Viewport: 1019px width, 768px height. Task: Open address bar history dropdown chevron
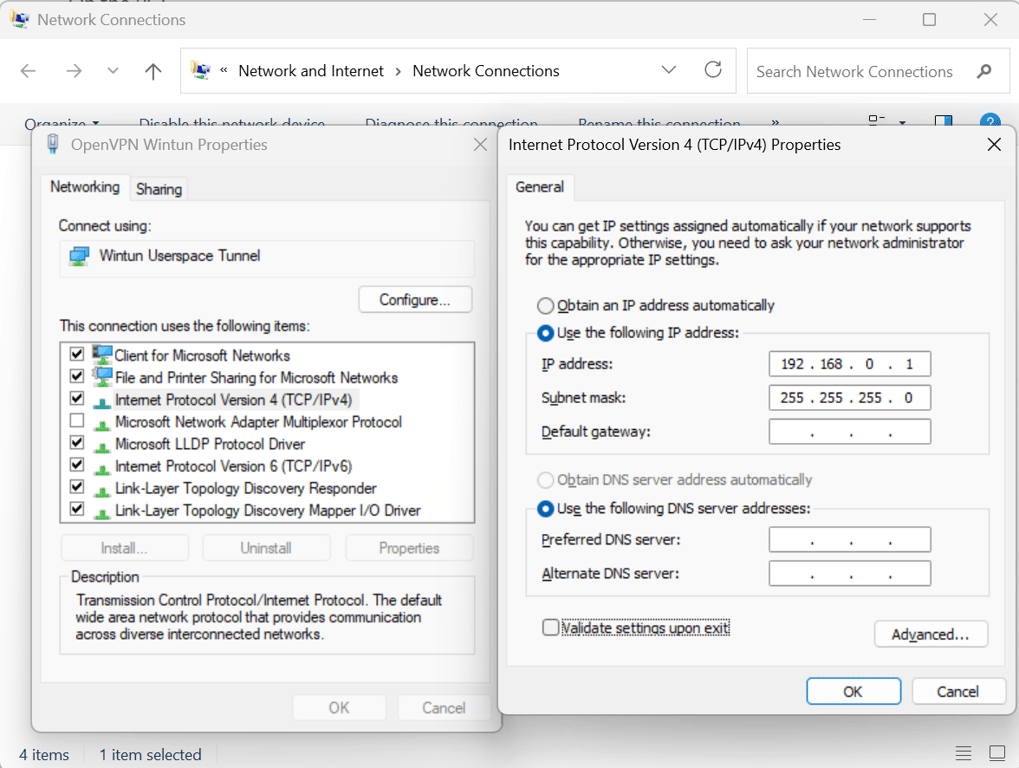tap(669, 70)
